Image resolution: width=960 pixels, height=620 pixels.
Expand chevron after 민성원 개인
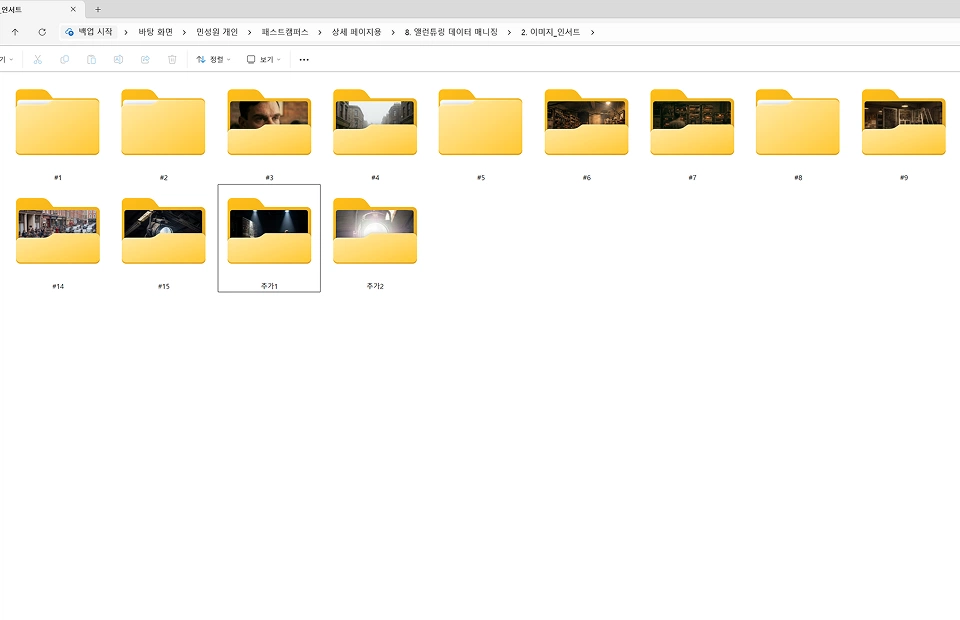click(249, 32)
